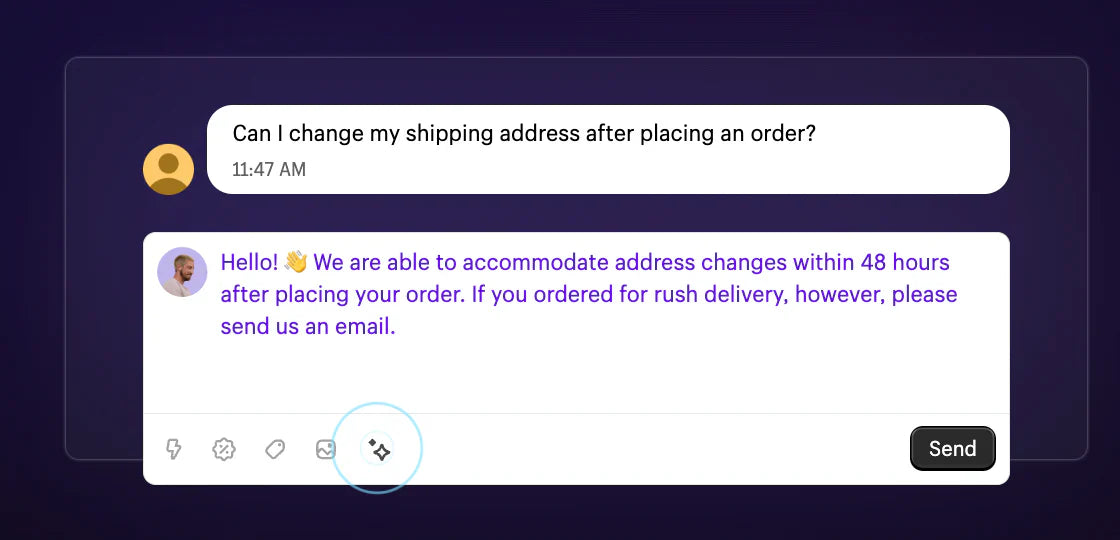Click the waving hand emoji in the draft
The width and height of the screenshot is (1120, 540).
[296, 263]
